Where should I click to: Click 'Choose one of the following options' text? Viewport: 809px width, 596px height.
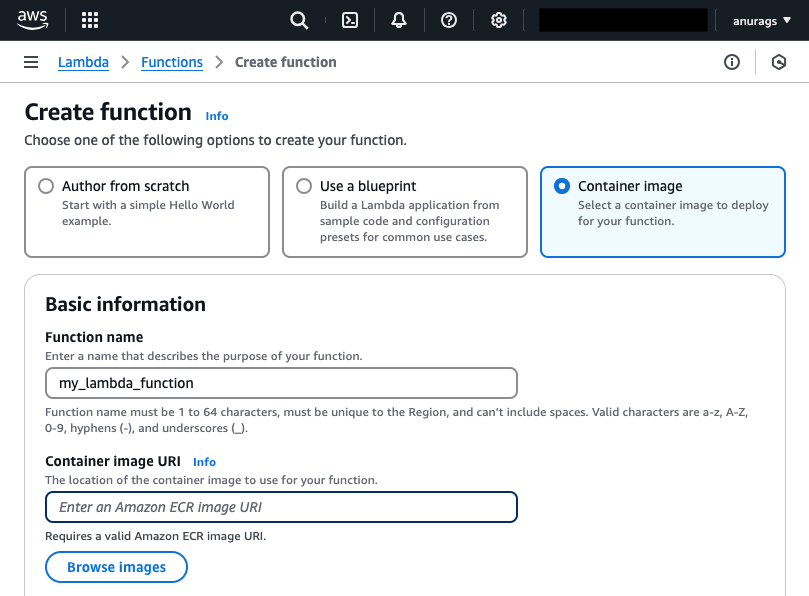click(x=215, y=140)
